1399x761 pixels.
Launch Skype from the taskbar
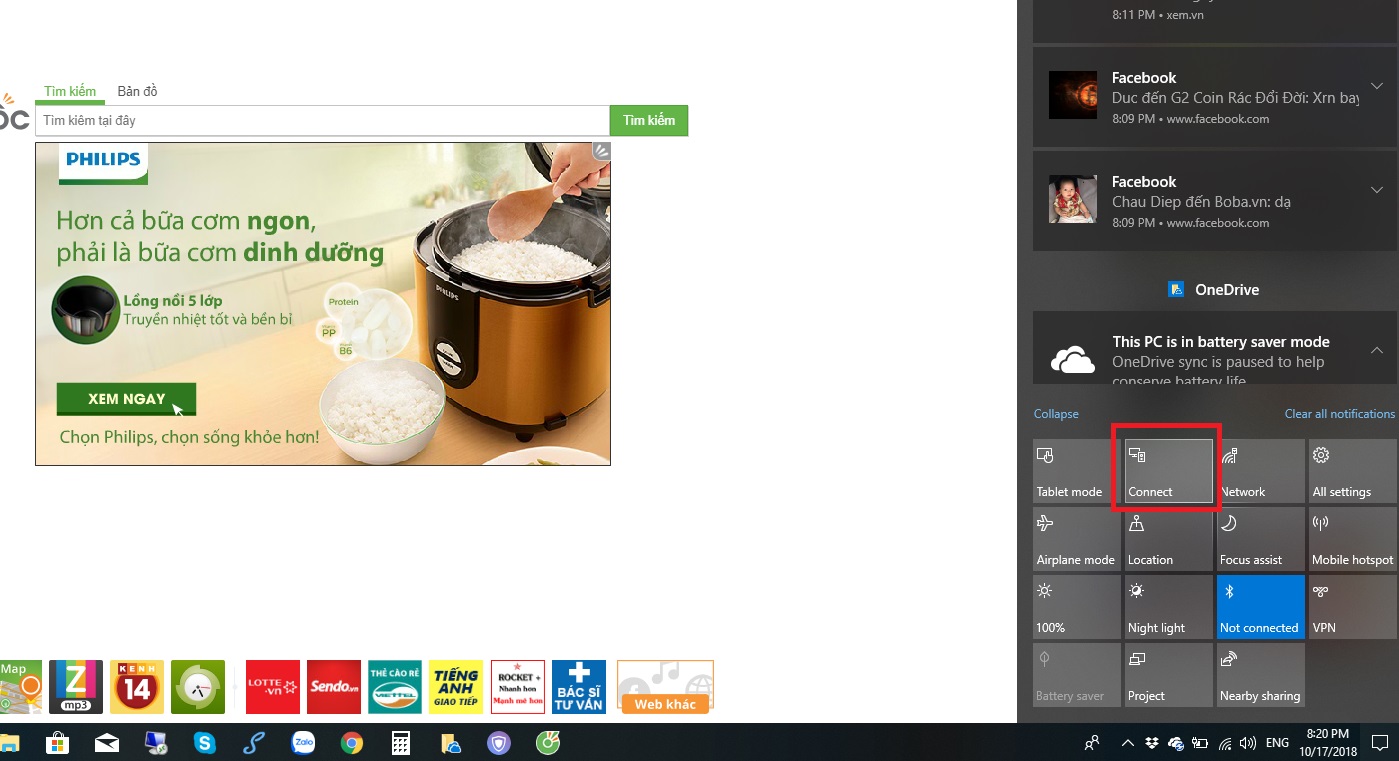pyautogui.click(x=205, y=743)
